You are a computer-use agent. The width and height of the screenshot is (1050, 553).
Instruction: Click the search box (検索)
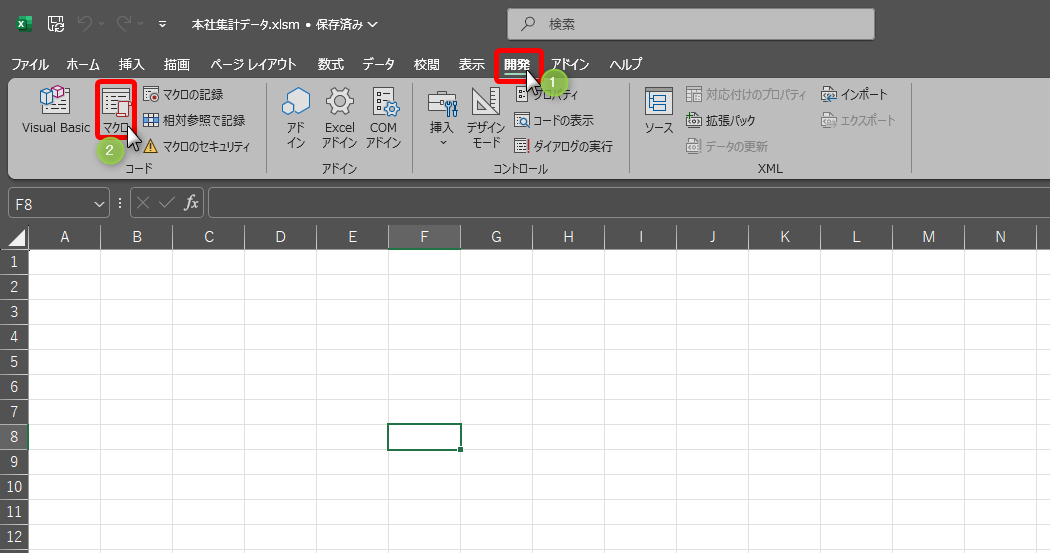click(x=690, y=24)
